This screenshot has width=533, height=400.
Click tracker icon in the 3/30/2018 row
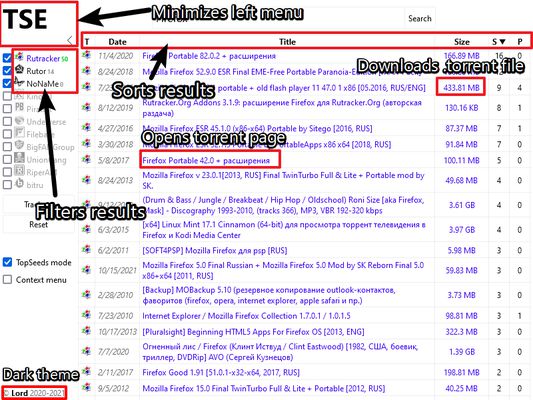(87, 143)
